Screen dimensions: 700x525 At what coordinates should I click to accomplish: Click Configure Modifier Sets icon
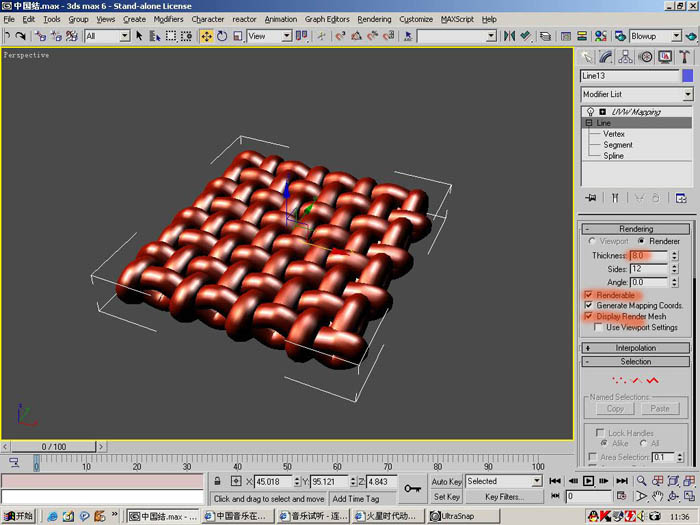point(681,198)
